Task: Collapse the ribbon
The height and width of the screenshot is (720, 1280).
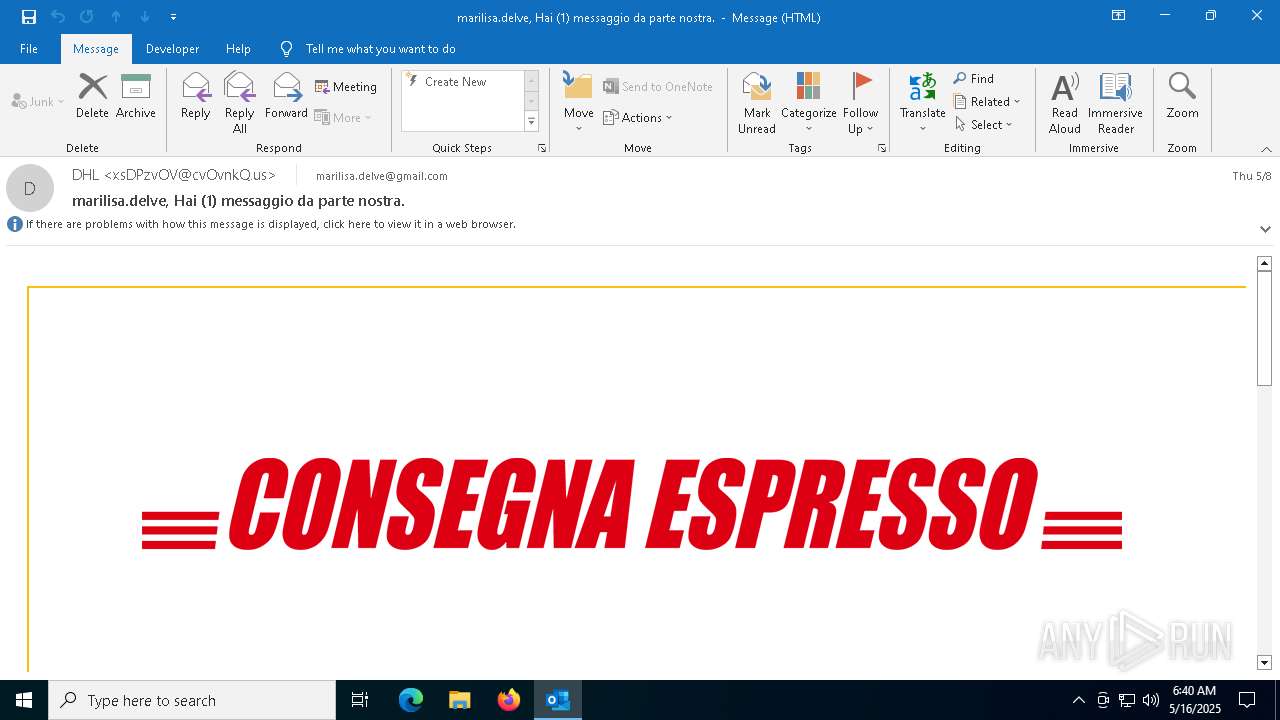Action: tap(1266, 149)
